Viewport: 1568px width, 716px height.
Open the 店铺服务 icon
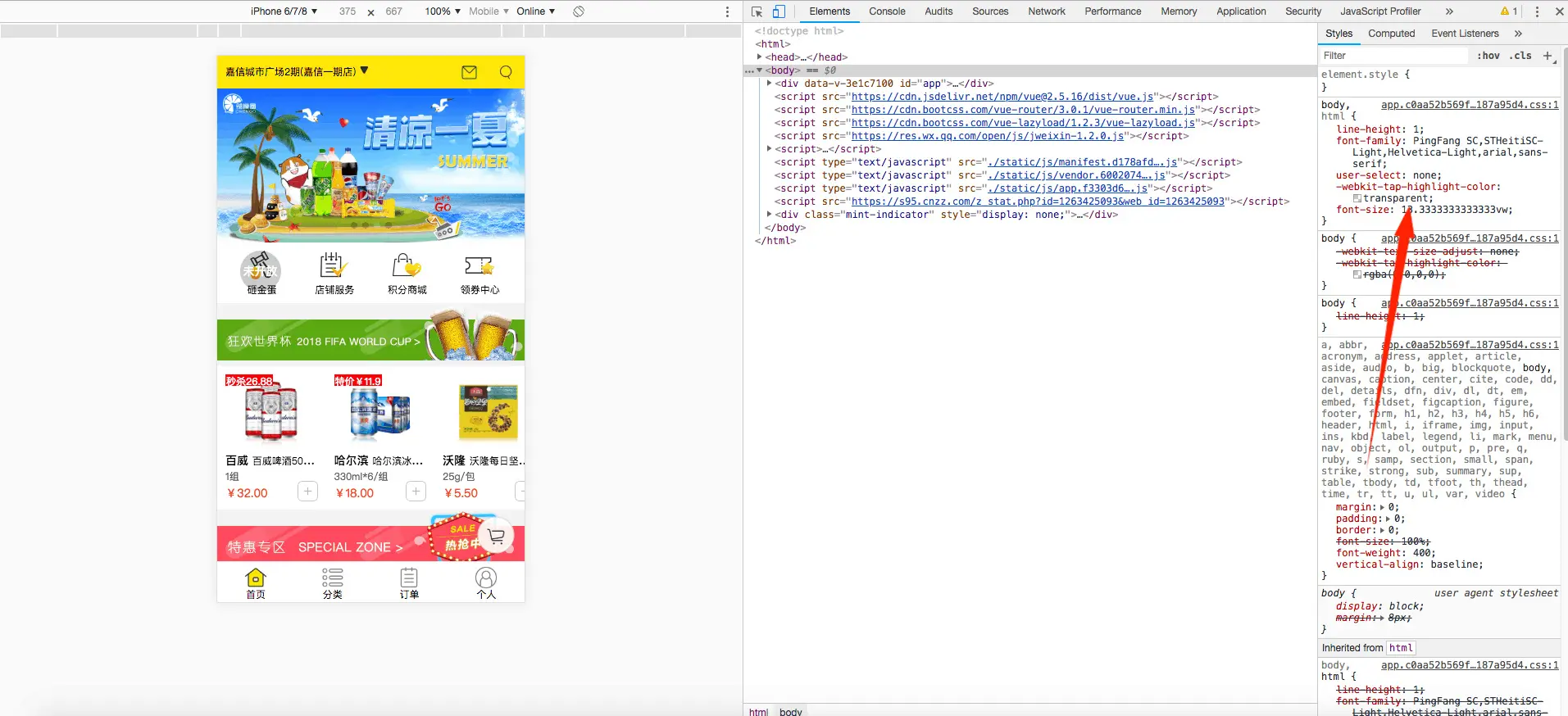(334, 273)
